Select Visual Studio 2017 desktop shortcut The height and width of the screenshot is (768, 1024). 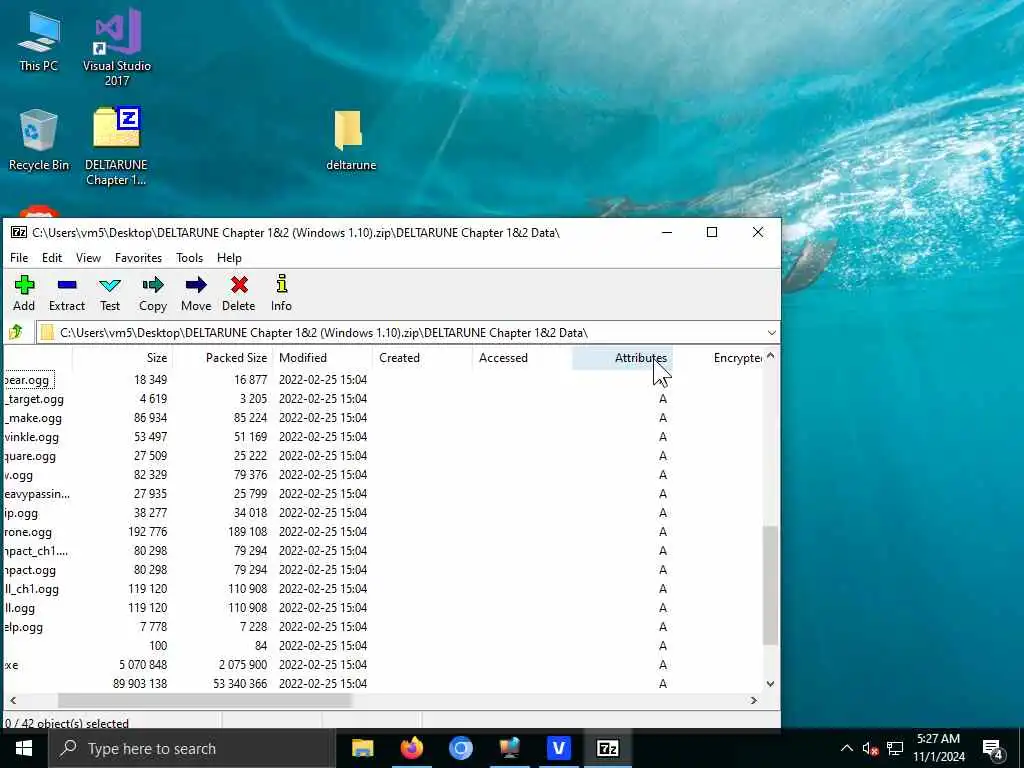point(117,47)
